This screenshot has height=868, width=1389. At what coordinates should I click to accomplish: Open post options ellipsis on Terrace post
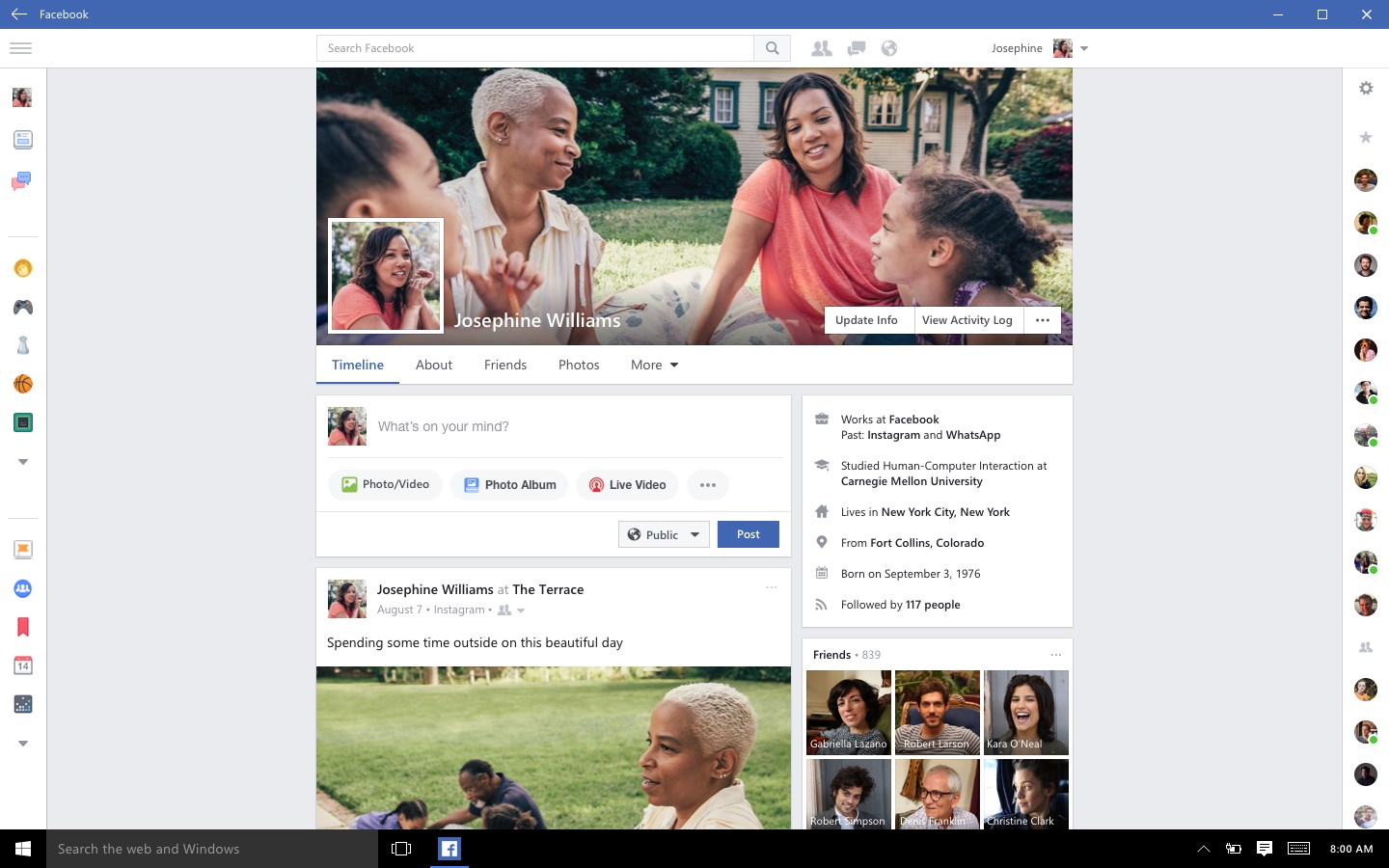772,587
